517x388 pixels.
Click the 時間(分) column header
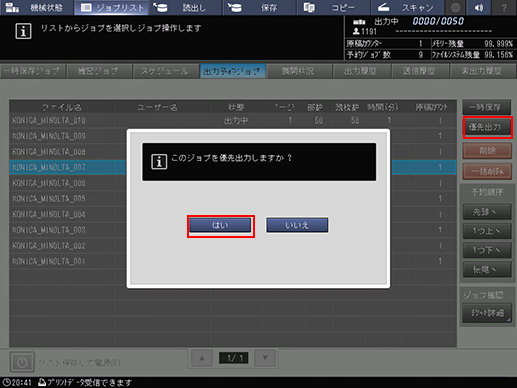pyautogui.click(x=383, y=107)
